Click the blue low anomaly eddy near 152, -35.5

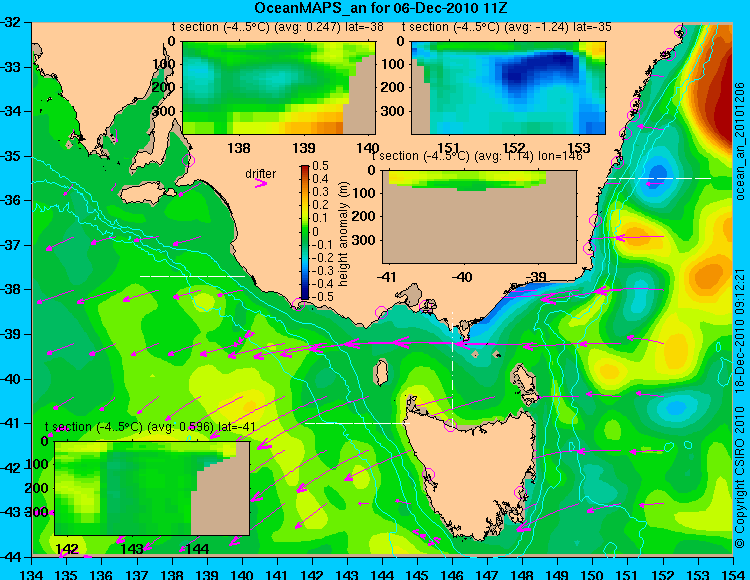click(658, 175)
